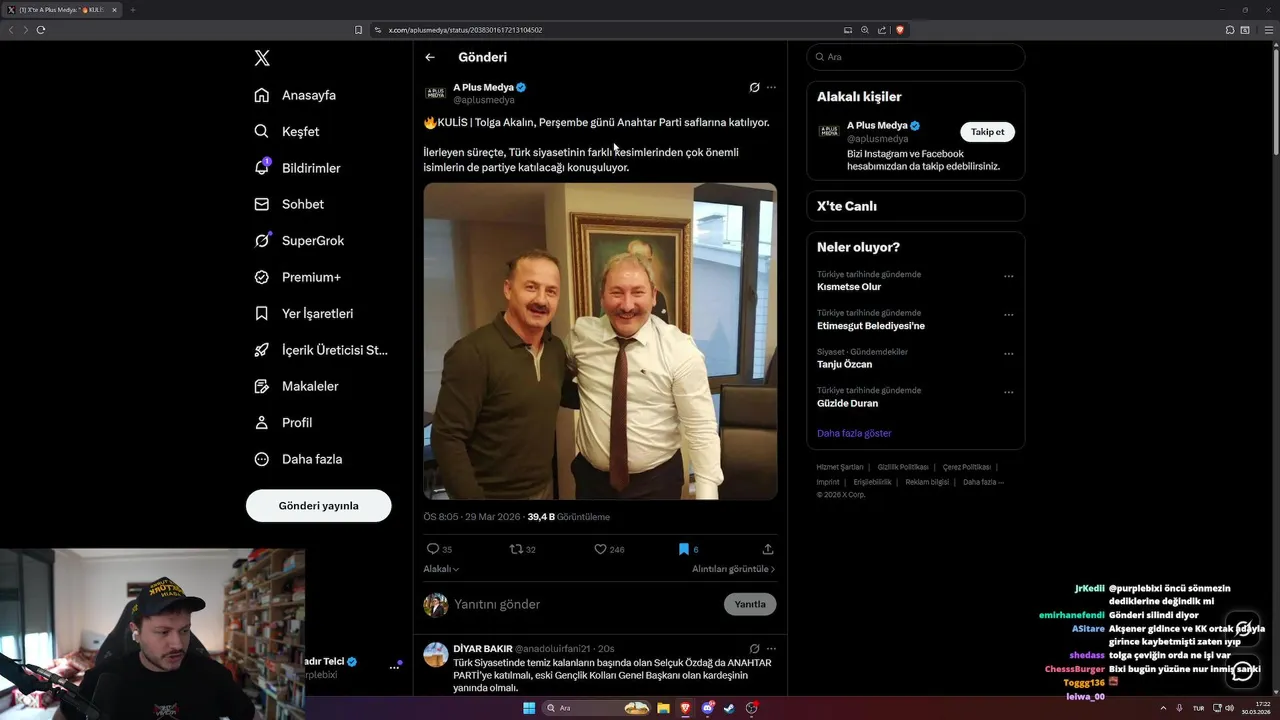The width and height of the screenshot is (1280, 720).
Task: Open the Tanju Özcan trend
Action: [844, 364]
